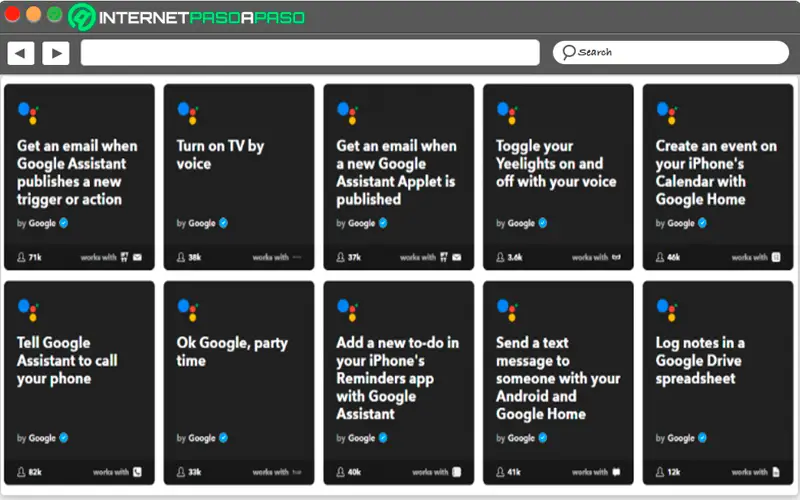Viewport: 800px width, 500px height.
Task: Click the browser forward arrow button
Action: click(x=56, y=53)
